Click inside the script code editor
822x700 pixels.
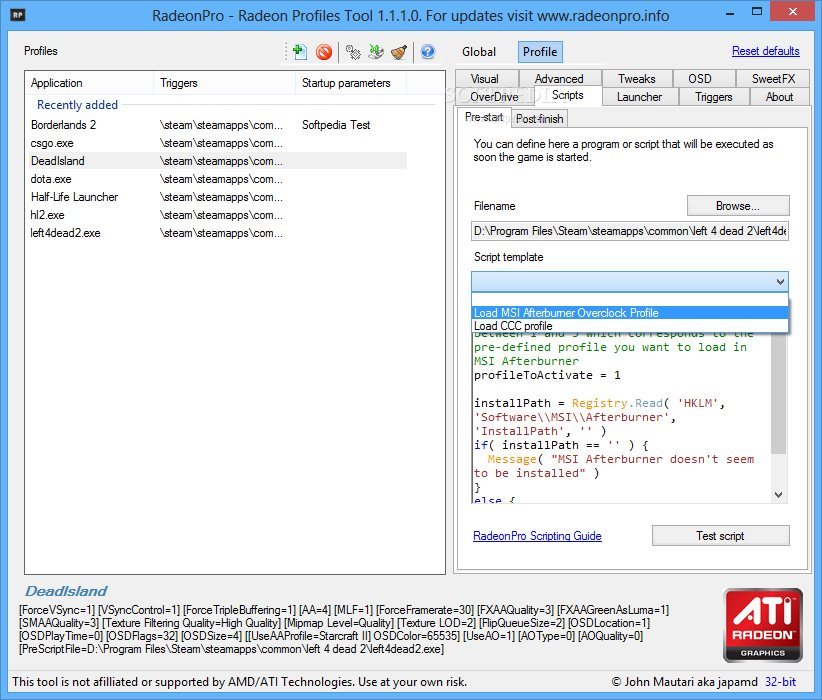(621, 417)
